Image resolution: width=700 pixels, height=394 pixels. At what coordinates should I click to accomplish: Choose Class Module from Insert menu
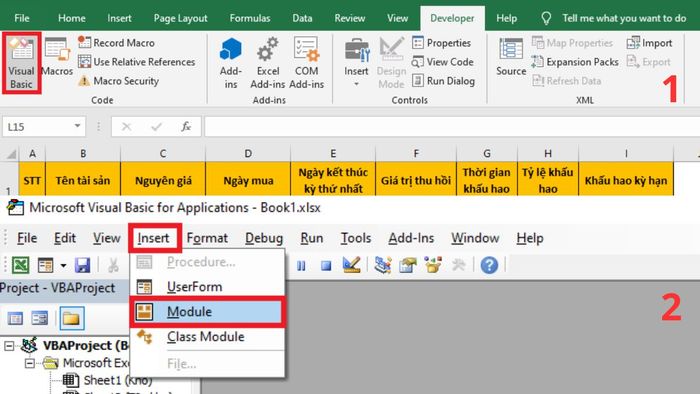[x=207, y=336]
